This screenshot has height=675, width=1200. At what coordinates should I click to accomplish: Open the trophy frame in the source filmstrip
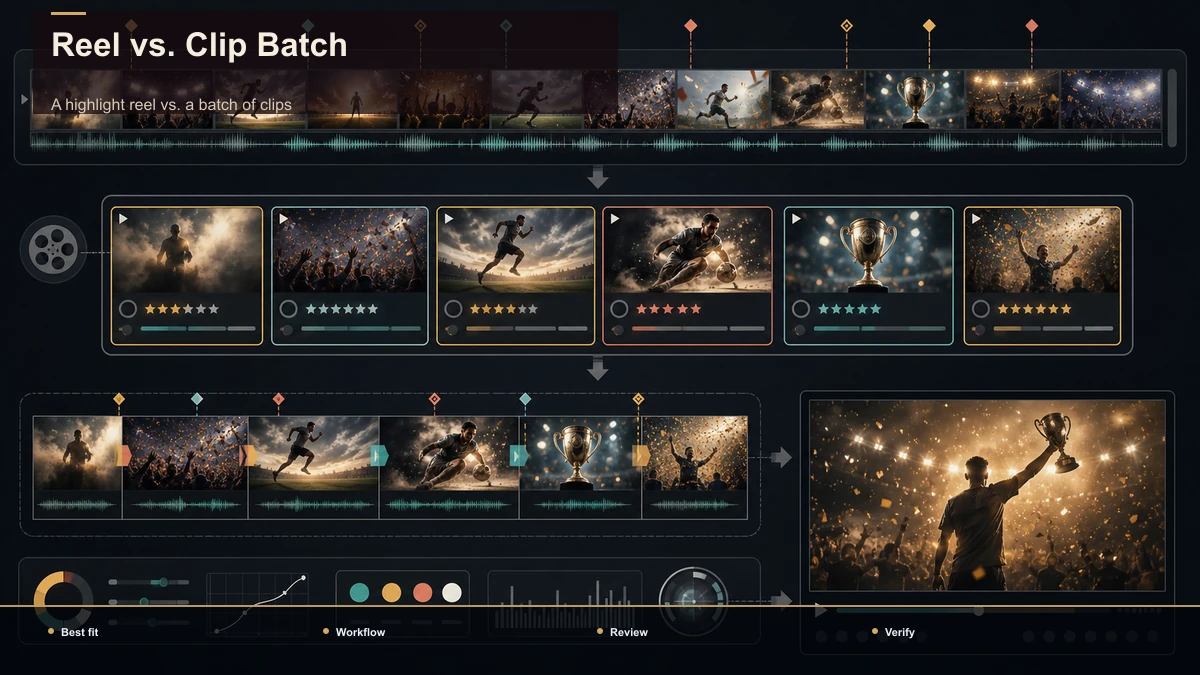coord(914,99)
